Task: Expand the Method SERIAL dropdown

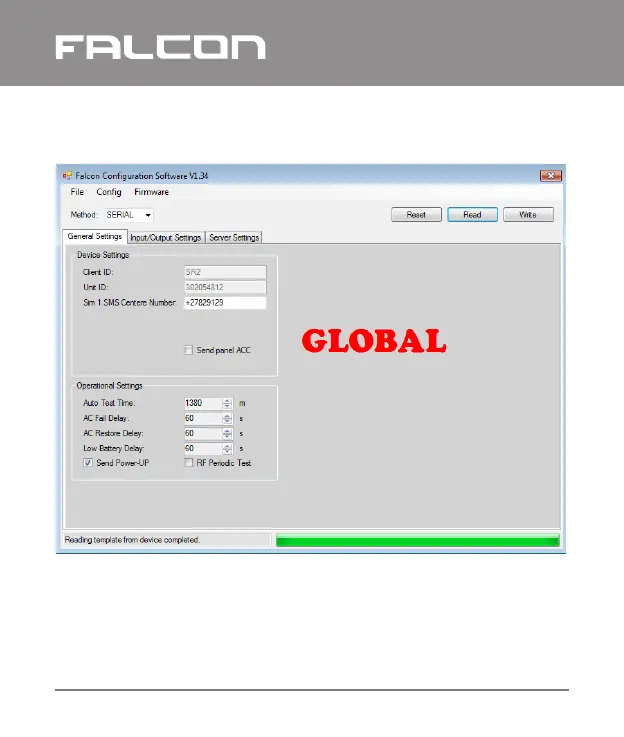Action: tap(148, 215)
